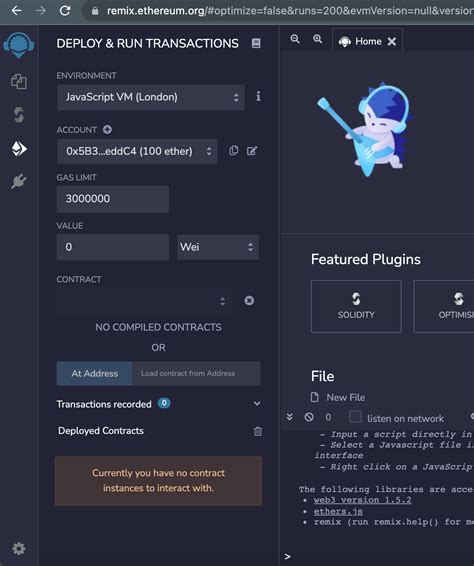Click the zoom out magnifier icon
Image resolution: width=474 pixels, height=566 pixels.
click(x=295, y=39)
